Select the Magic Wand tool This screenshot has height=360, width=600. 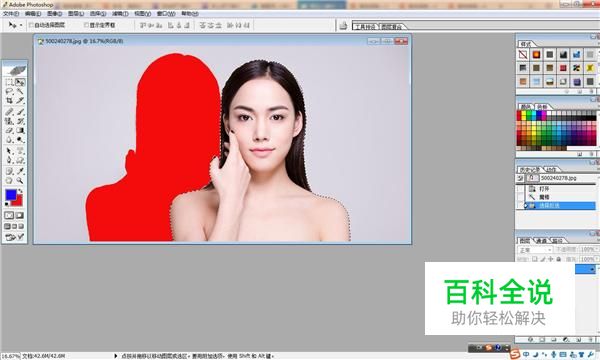[x=20, y=91]
